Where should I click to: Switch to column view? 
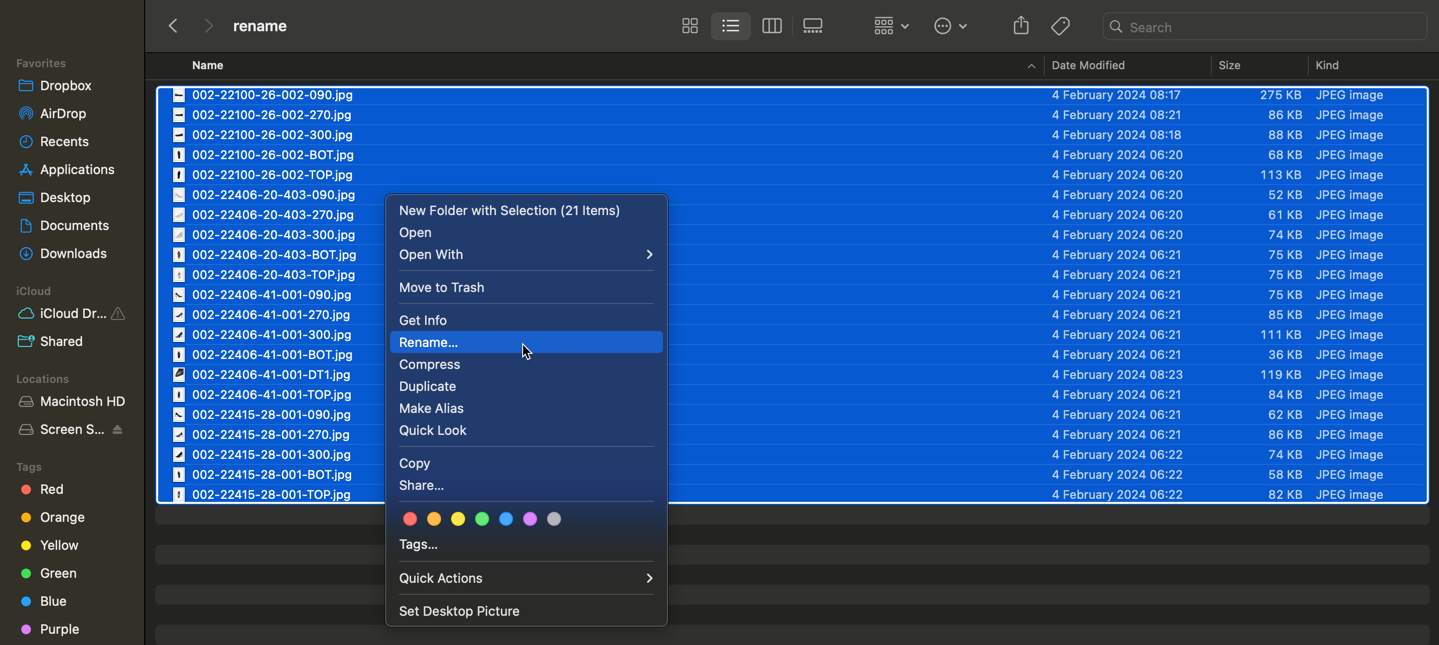(x=771, y=26)
